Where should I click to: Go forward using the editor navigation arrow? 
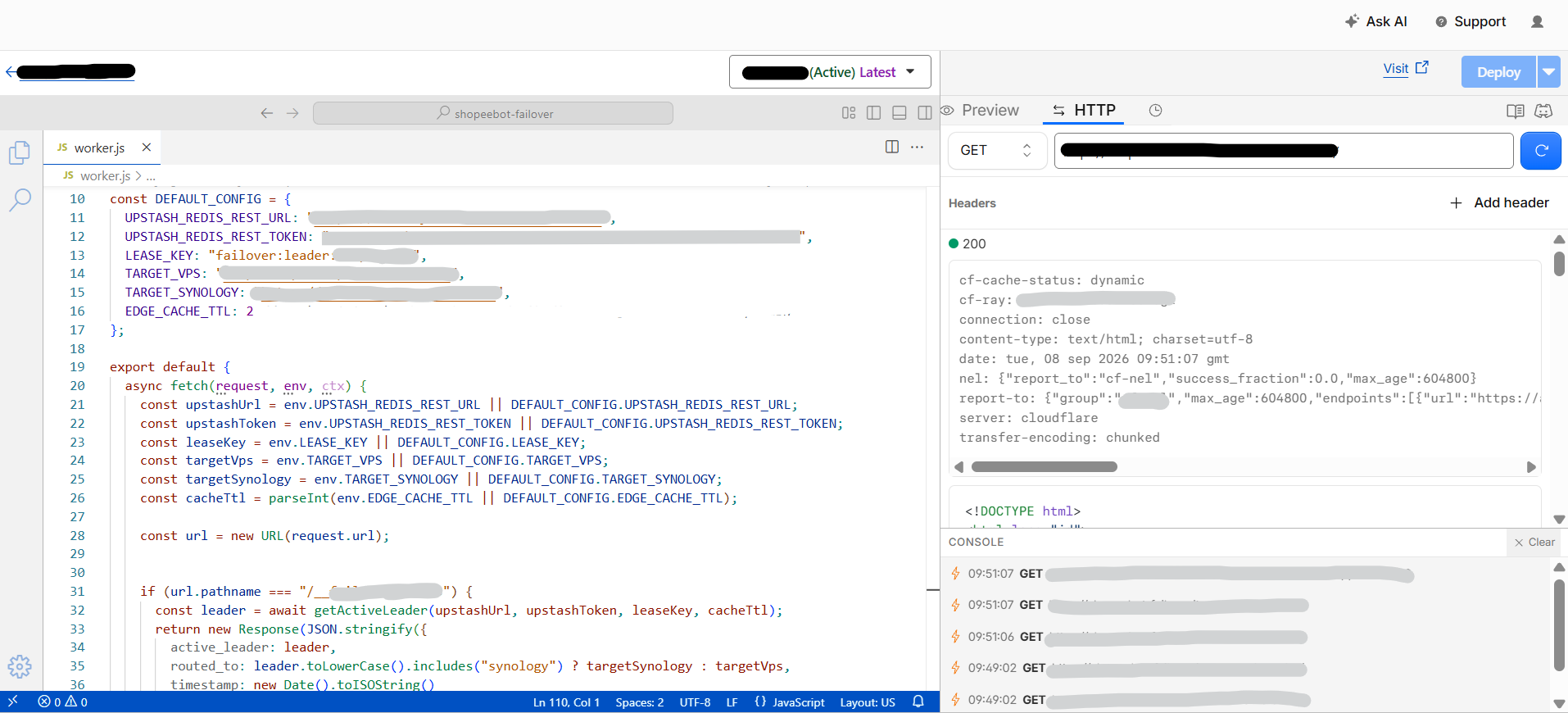pyautogui.click(x=292, y=113)
